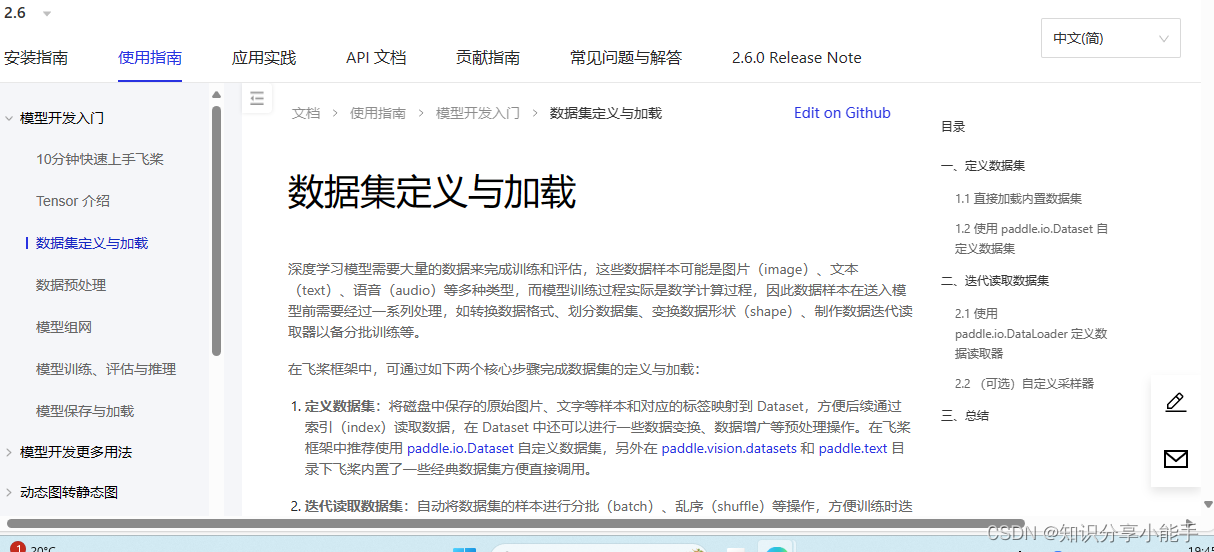
Task: Jump to 1.1 直接加载内置数据集
Action: pos(1018,199)
